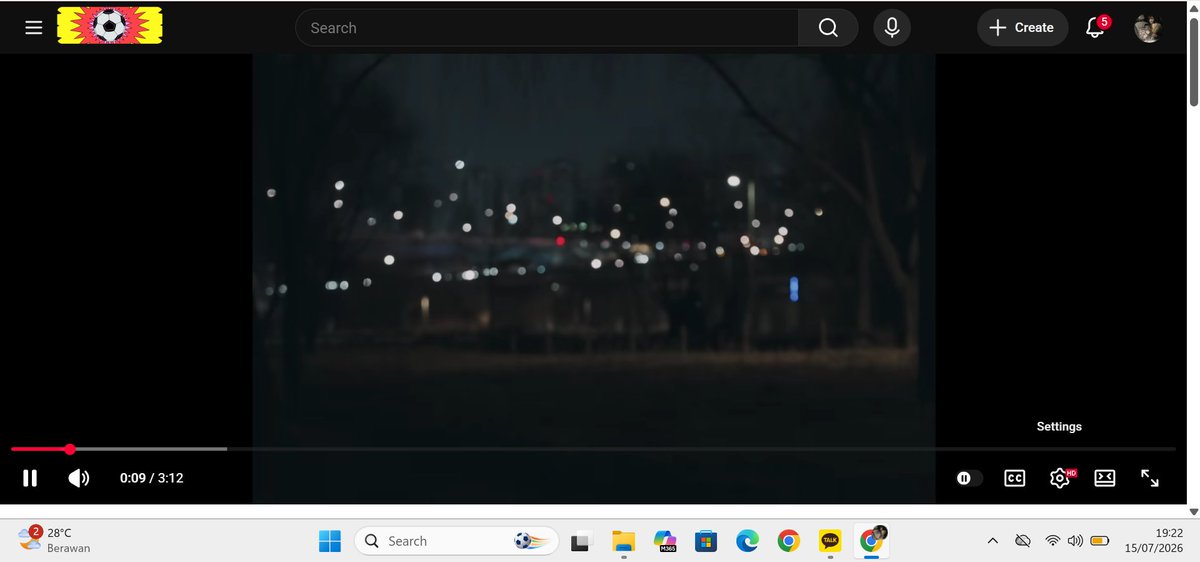Click the cloud sync status tray icon

point(1022,541)
